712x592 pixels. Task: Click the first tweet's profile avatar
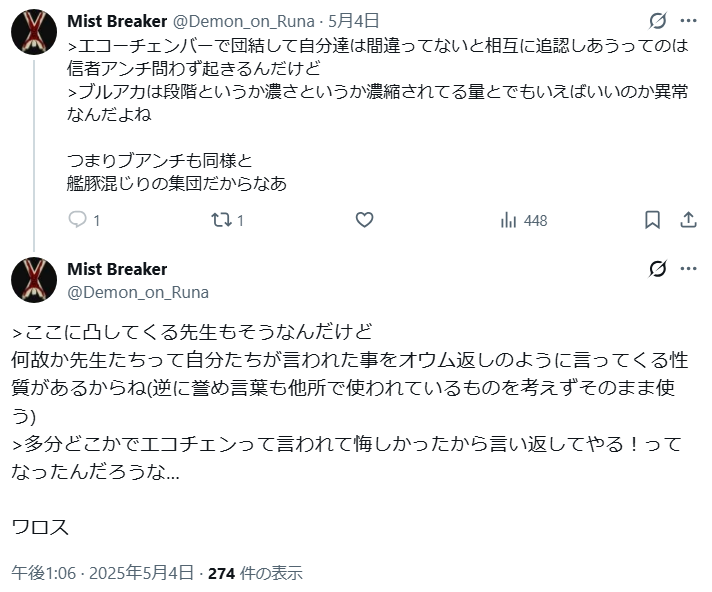tap(33, 32)
